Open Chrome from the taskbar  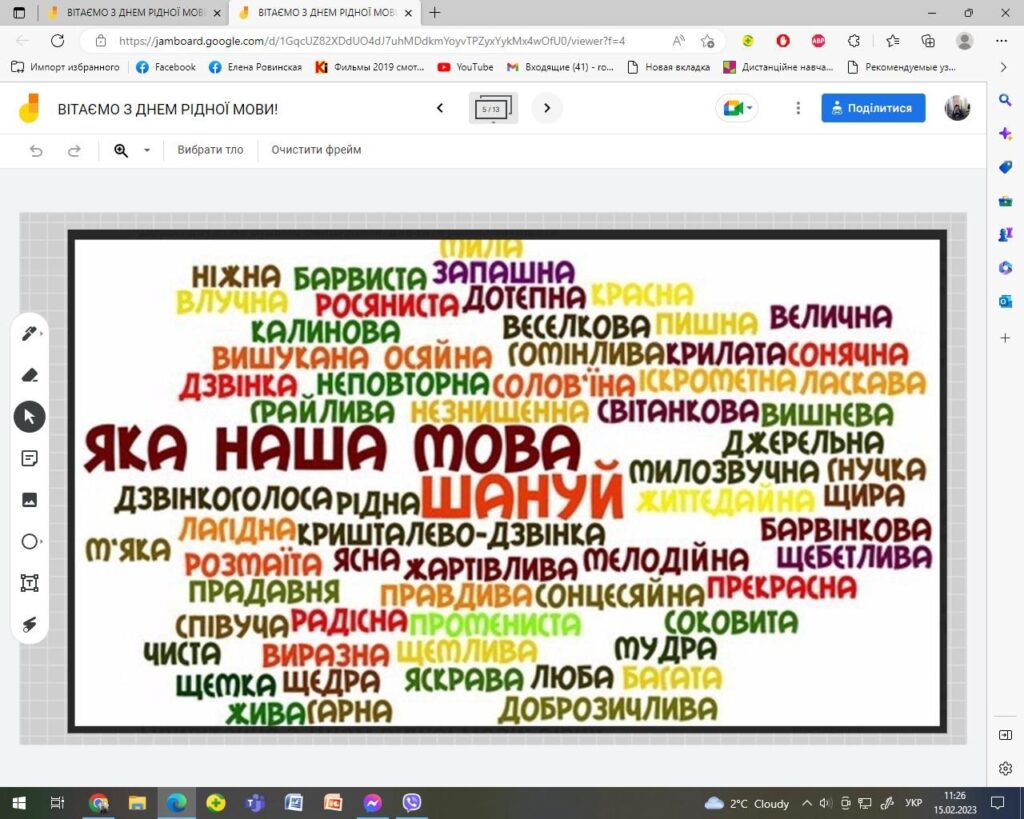(x=99, y=803)
